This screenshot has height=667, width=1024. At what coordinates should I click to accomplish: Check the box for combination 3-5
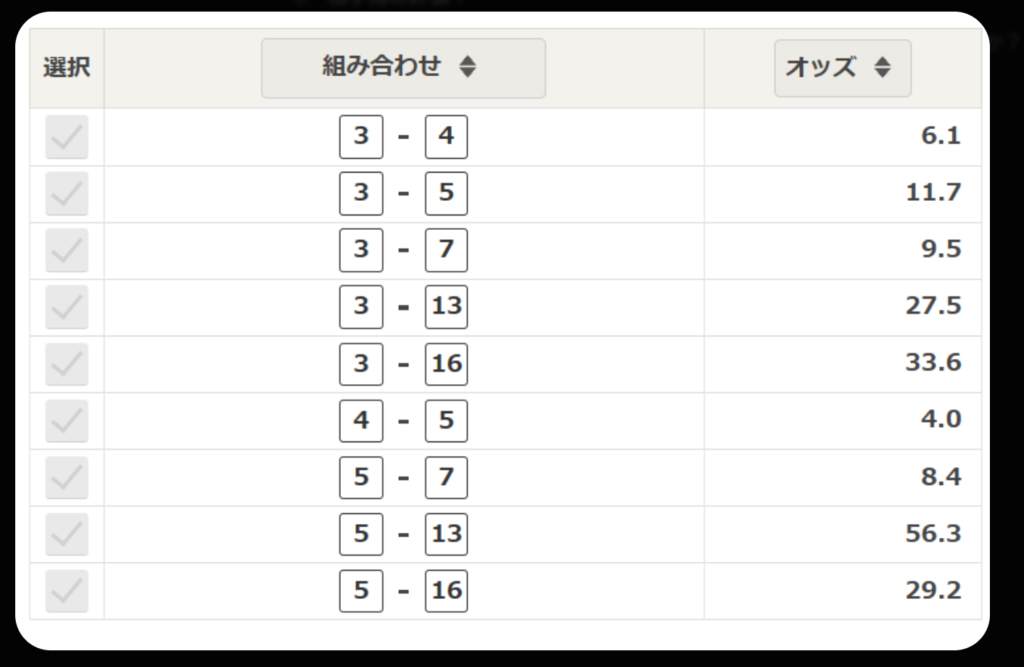pyautogui.click(x=66, y=193)
